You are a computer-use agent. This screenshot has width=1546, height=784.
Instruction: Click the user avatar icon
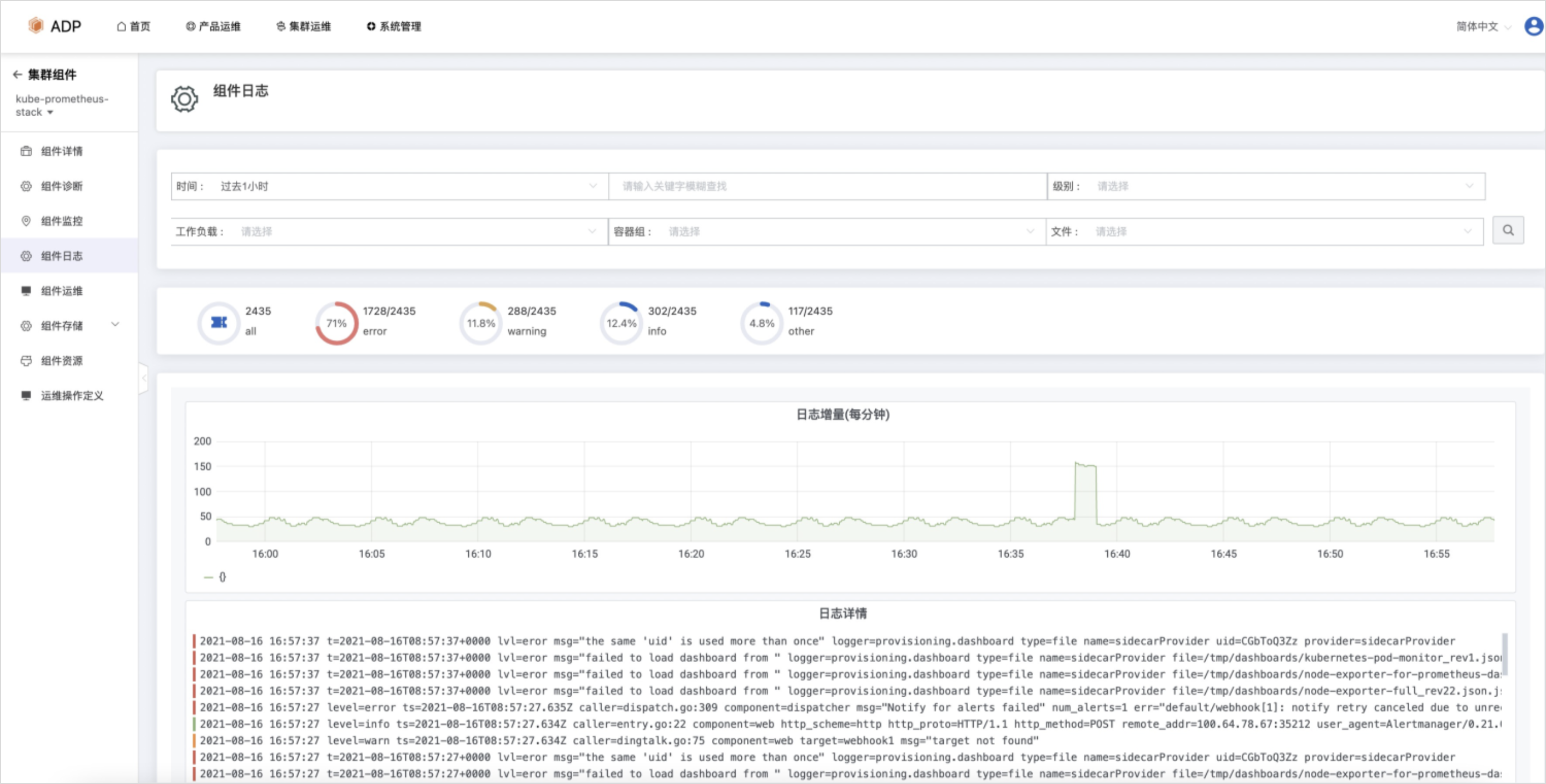tap(1534, 26)
